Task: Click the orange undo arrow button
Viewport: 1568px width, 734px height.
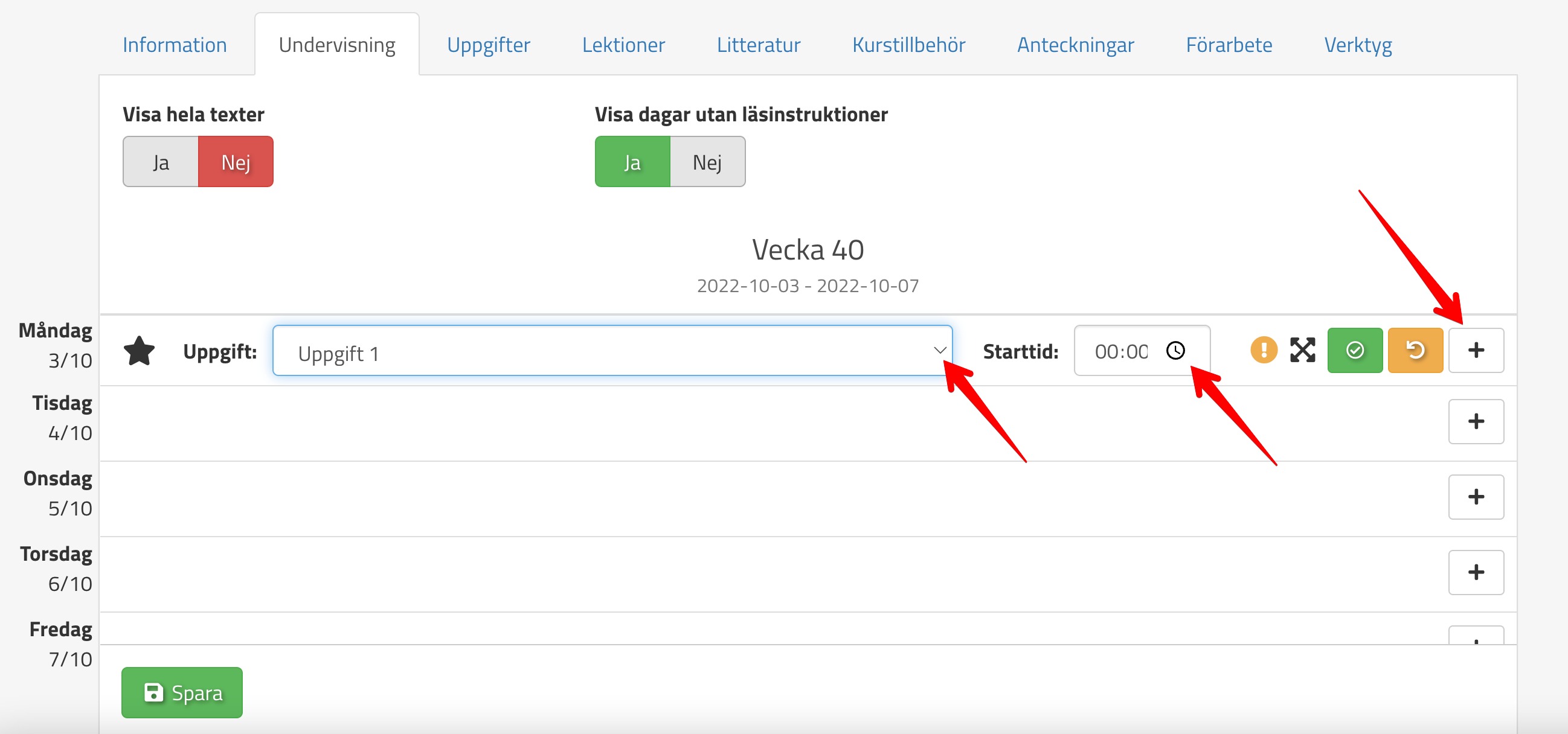Action: point(1415,350)
